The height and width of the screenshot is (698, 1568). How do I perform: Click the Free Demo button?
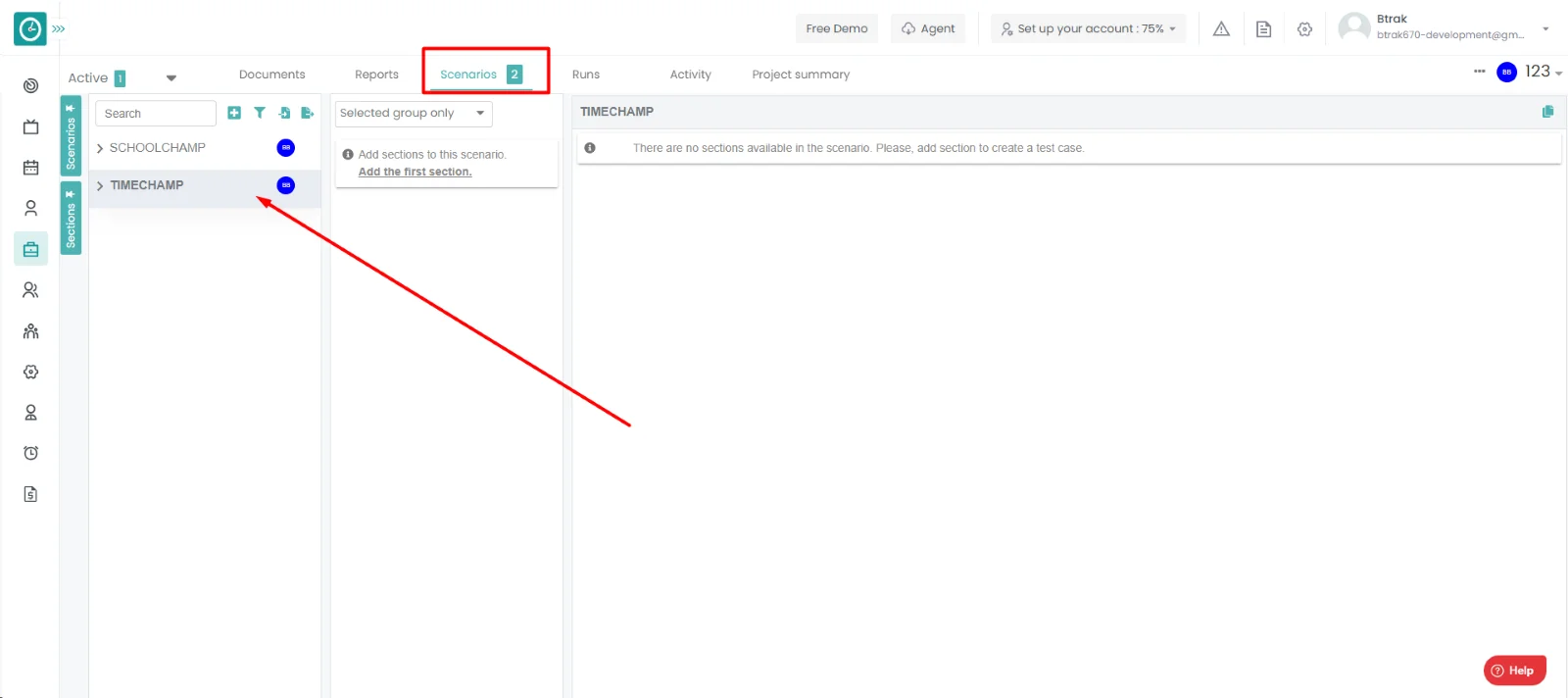coord(836,28)
